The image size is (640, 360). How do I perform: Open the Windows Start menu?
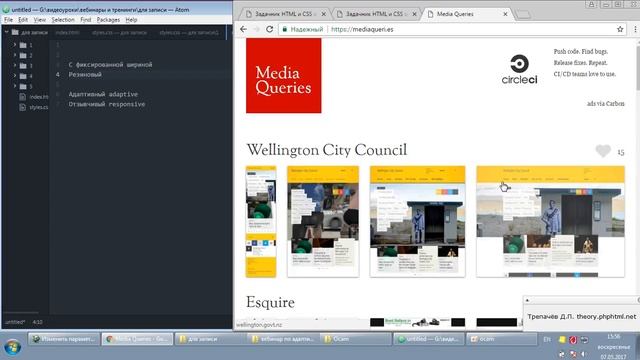(x=12, y=347)
